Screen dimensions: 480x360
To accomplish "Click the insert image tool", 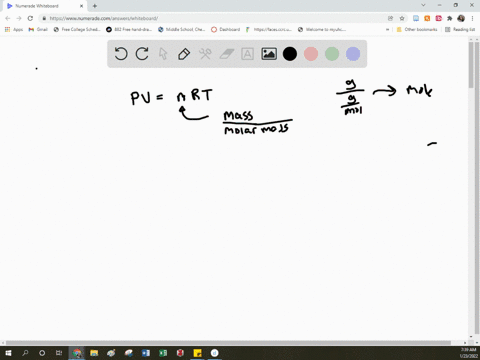I will [x=269, y=54].
